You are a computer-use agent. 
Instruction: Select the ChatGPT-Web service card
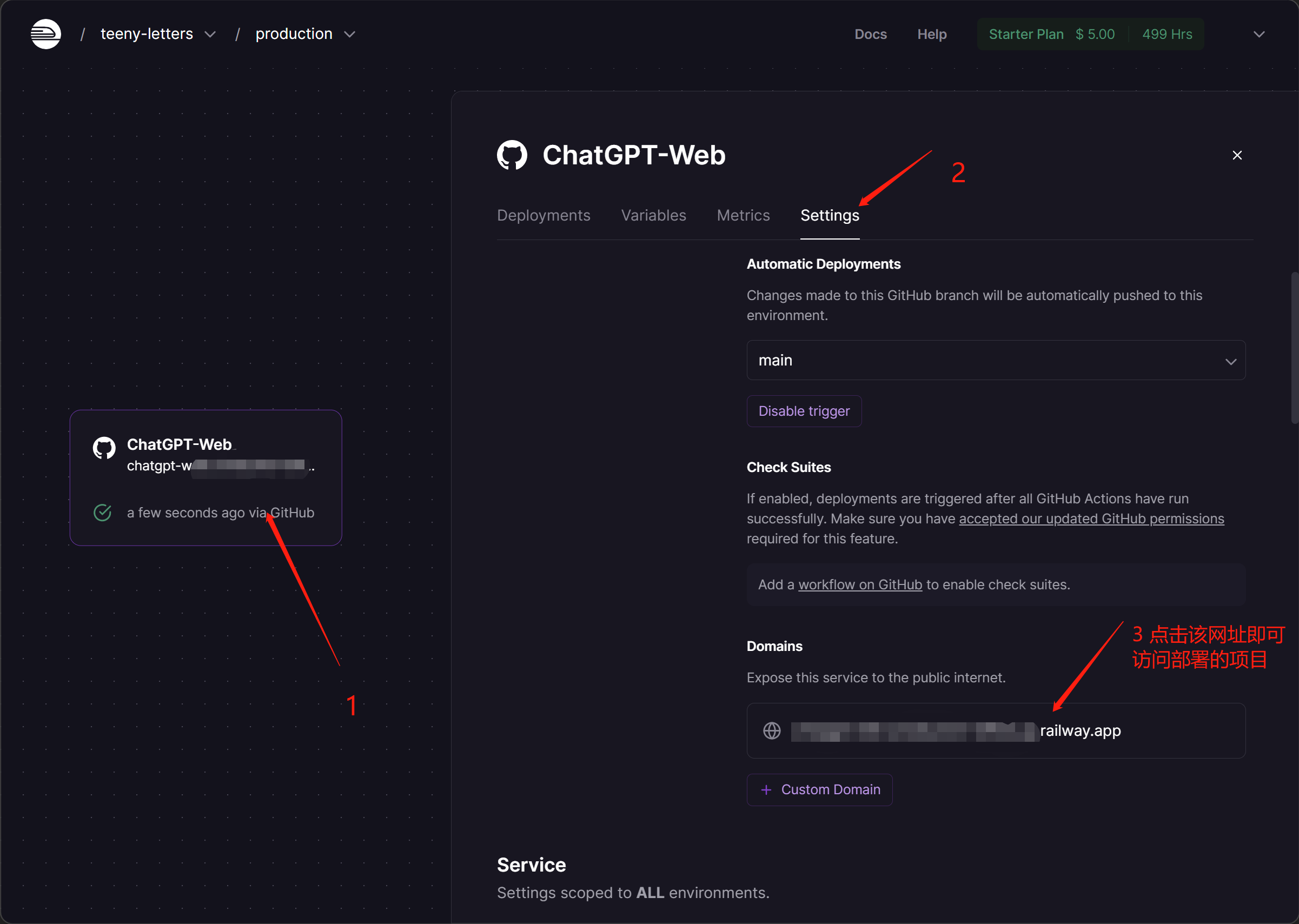[206, 477]
